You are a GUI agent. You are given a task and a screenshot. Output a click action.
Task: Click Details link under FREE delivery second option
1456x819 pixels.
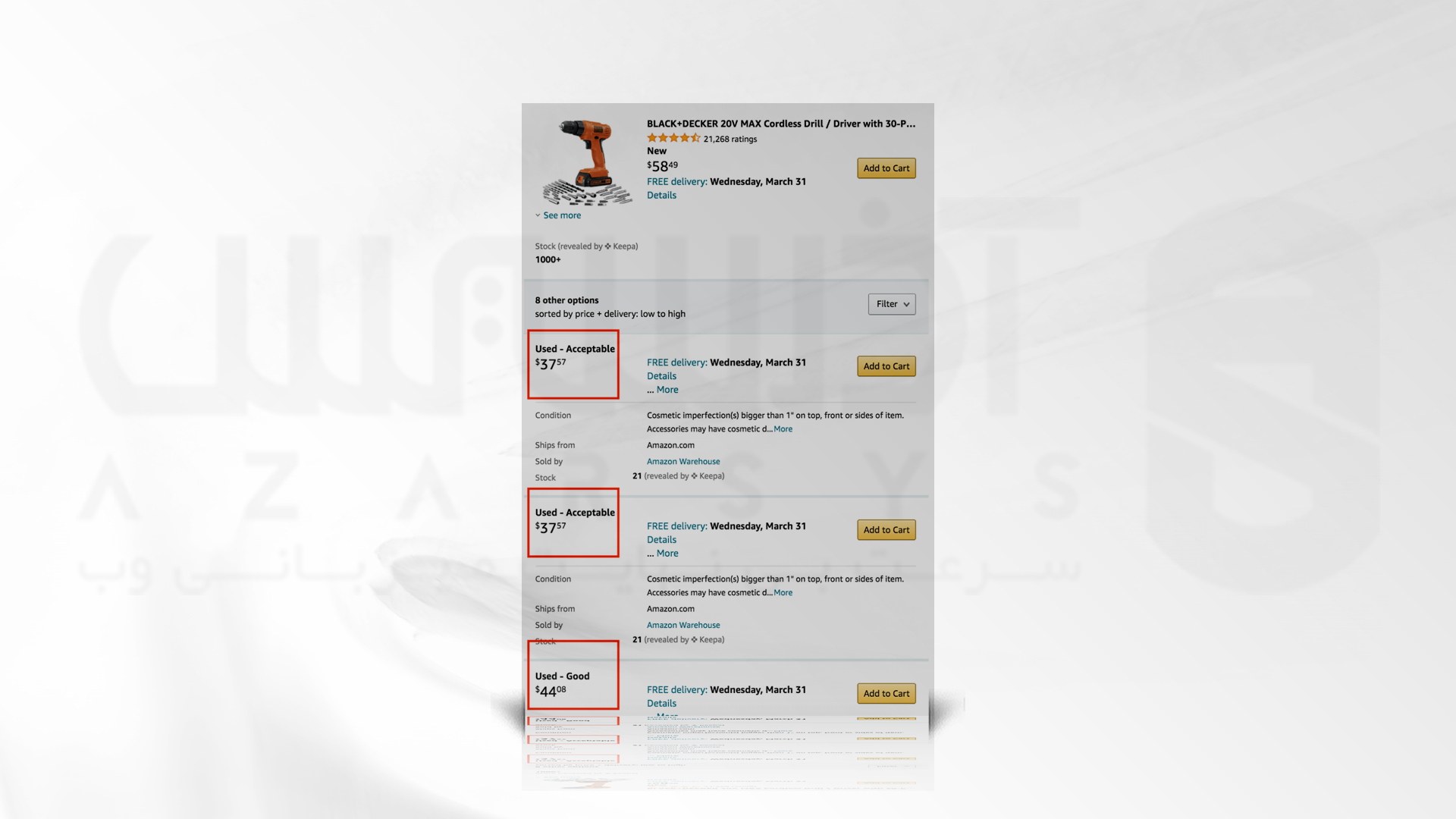(661, 539)
